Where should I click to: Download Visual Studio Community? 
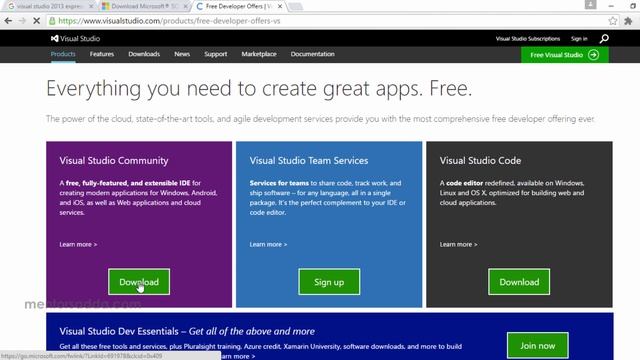pos(139,282)
